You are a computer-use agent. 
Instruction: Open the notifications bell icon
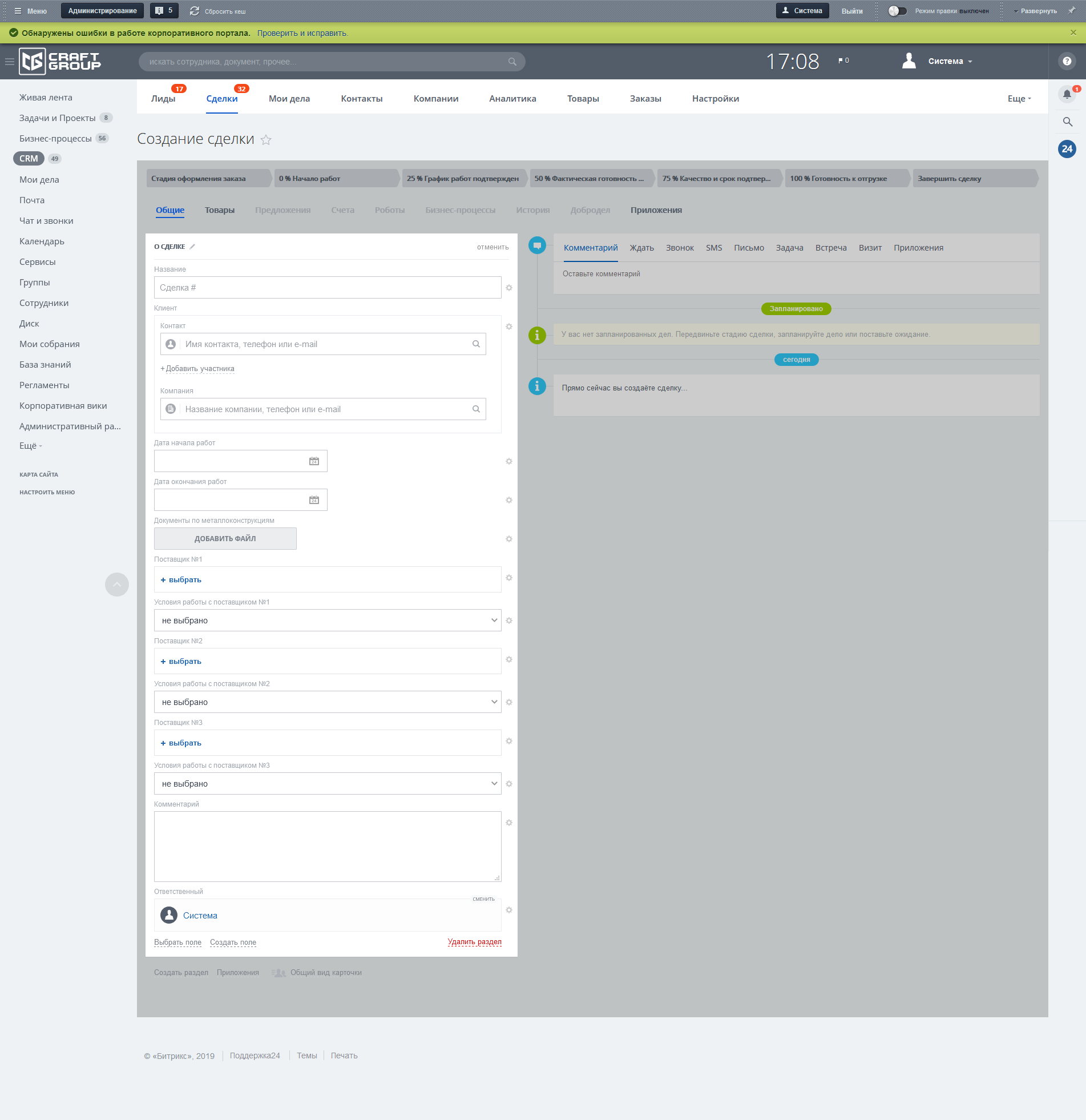tap(1067, 94)
